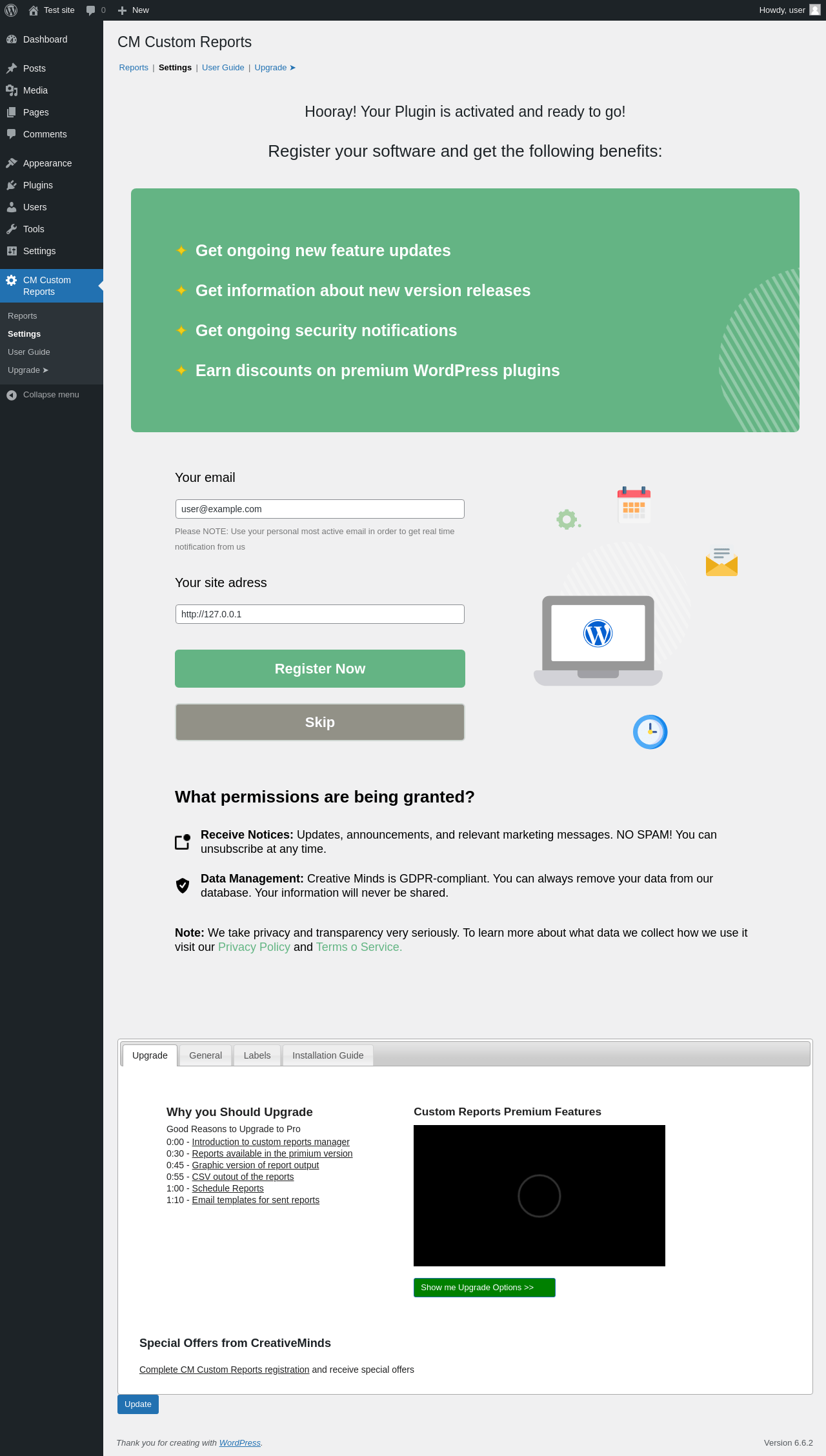The height and width of the screenshot is (1456, 826).
Task: Click the Plugins sidebar icon
Action: coord(12,185)
